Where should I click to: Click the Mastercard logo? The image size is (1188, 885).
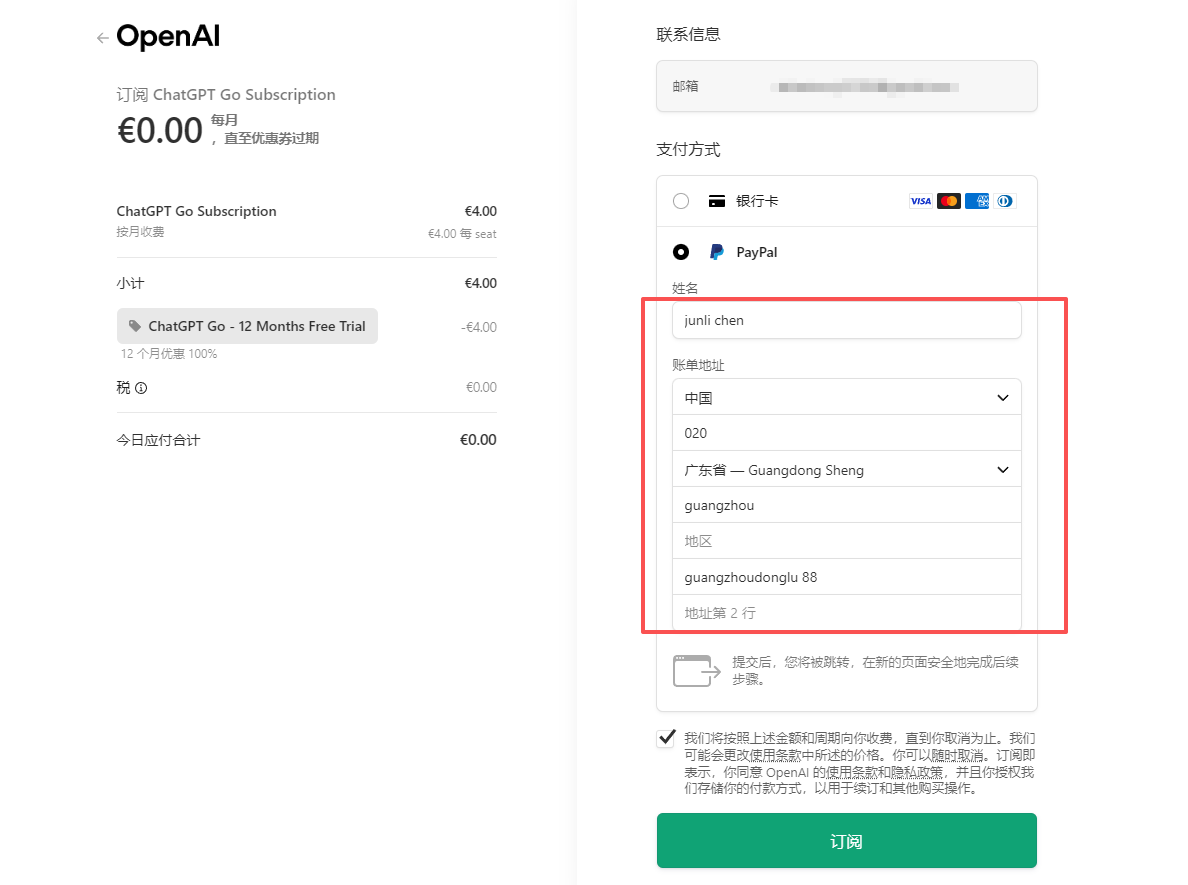pyautogui.click(x=948, y=201)
